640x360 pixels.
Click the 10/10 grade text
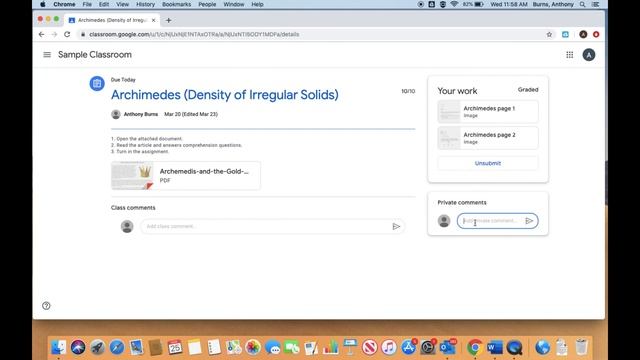tap(408, 91)
